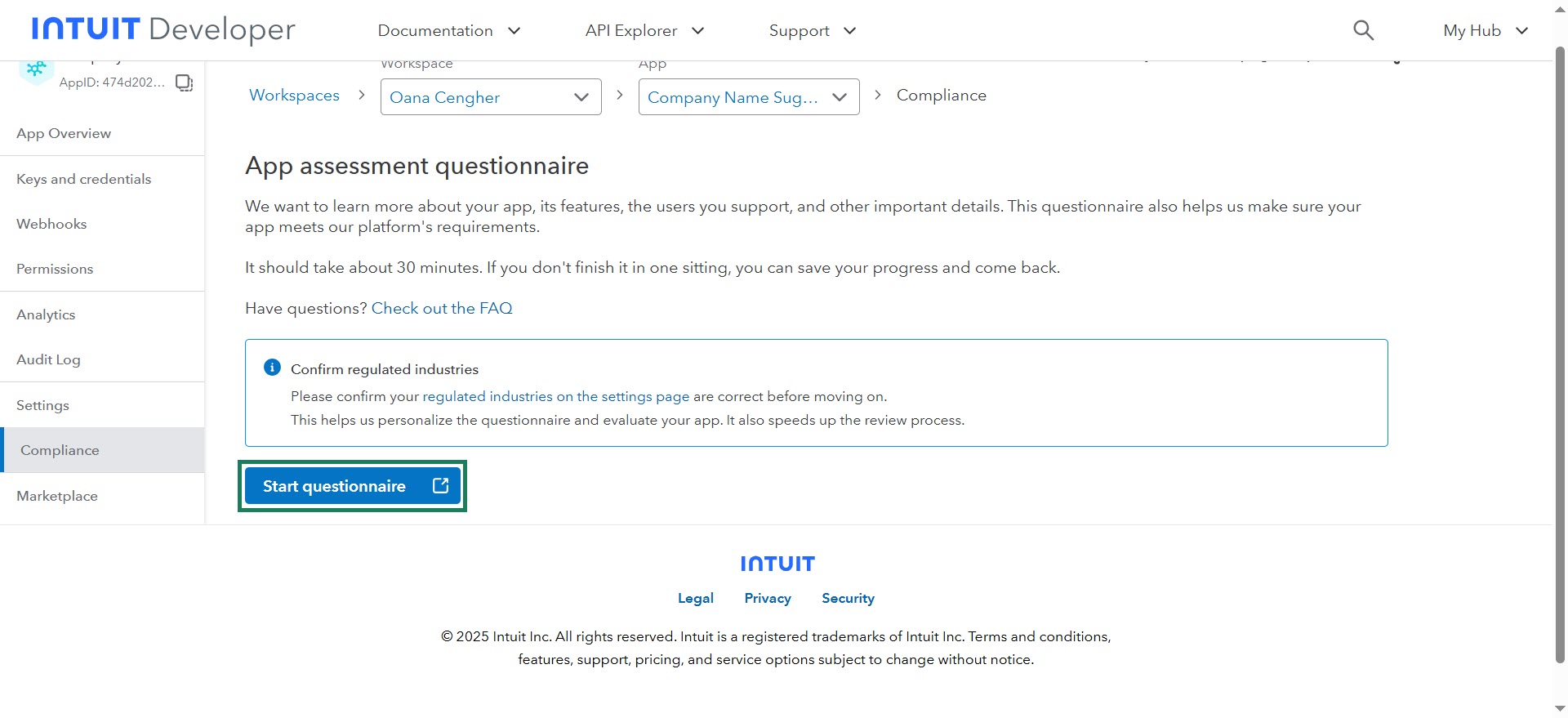Go to Keys and credentials

[x=84, y=179]
